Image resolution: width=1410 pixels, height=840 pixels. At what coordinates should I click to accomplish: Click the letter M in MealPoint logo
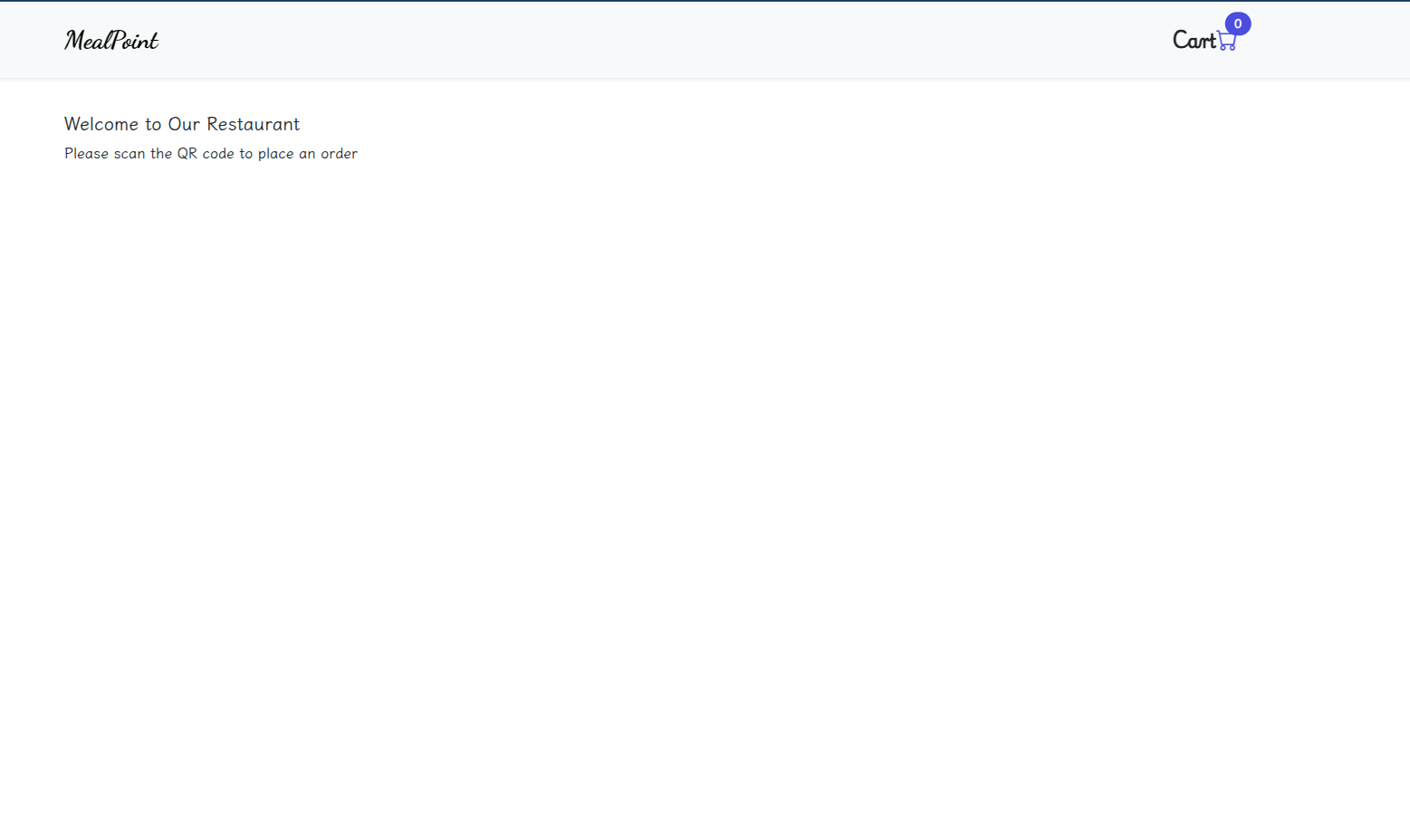click(75, 40)
